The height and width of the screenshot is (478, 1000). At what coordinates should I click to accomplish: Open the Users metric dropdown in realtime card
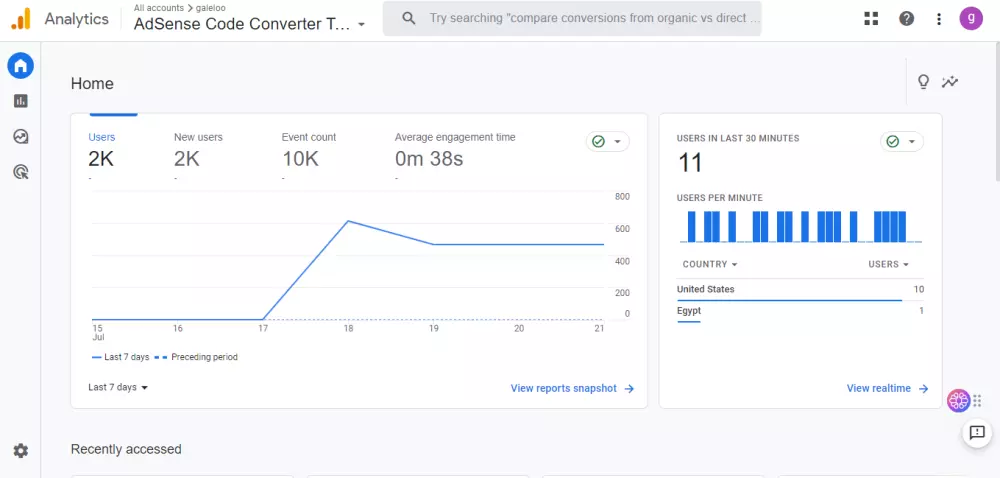[x=889, y=264]
